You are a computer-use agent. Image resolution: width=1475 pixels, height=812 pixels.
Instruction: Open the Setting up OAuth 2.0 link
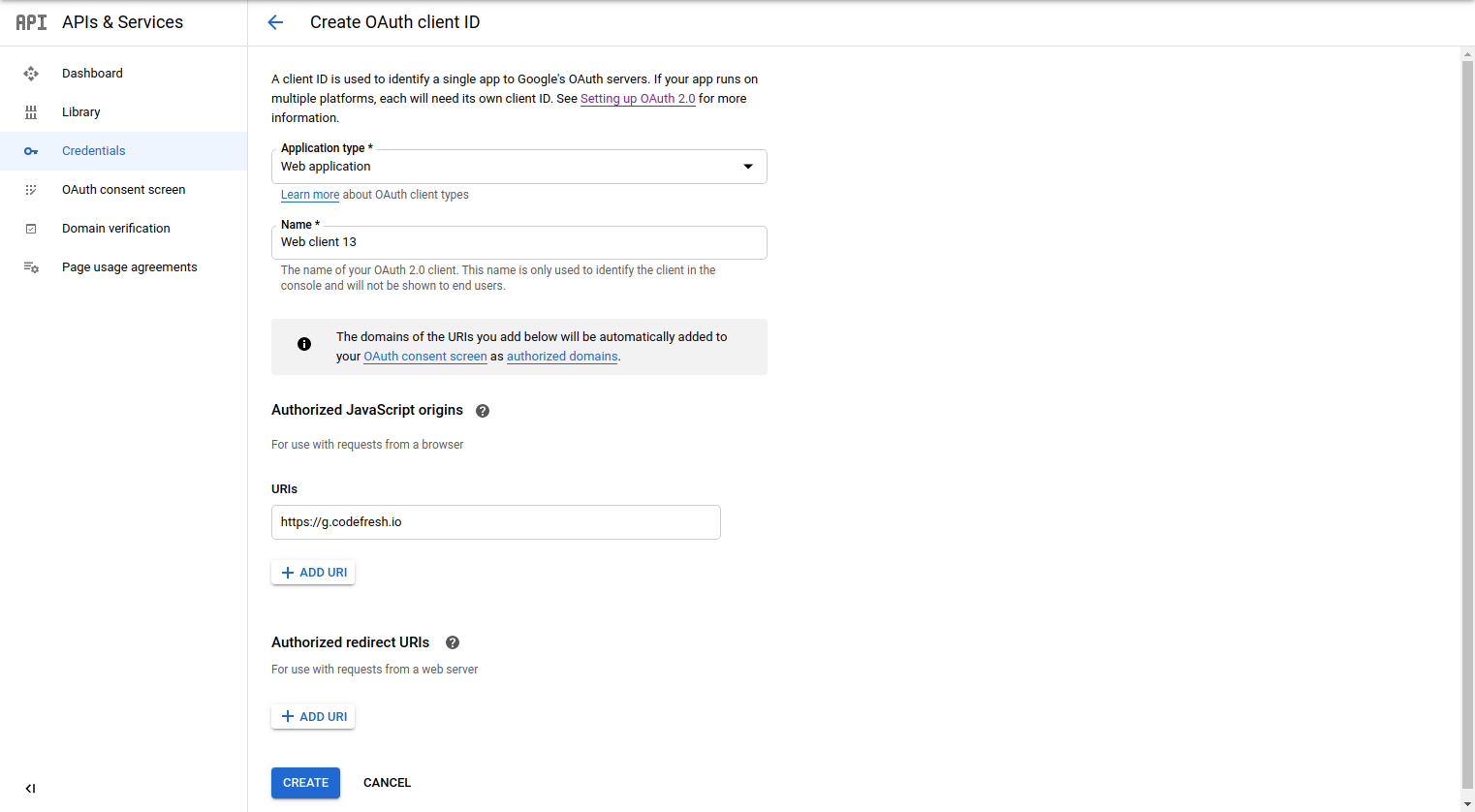coord(638,99)
